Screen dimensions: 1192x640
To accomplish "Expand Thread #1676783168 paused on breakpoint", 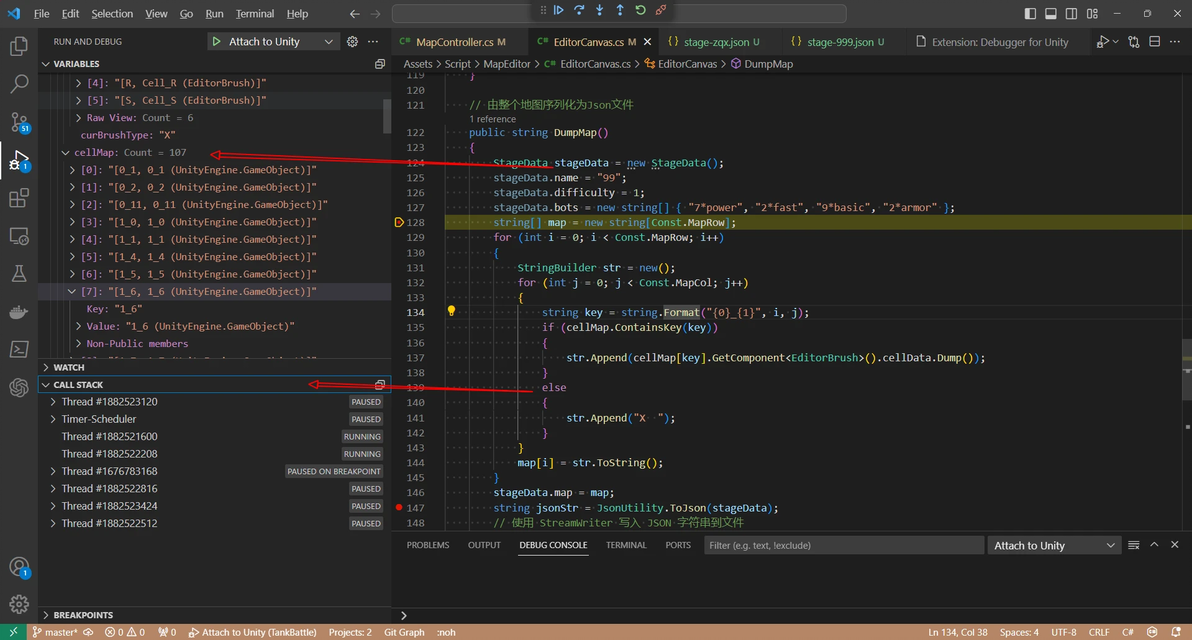I will pyautogui.click(x=53, y=471).
